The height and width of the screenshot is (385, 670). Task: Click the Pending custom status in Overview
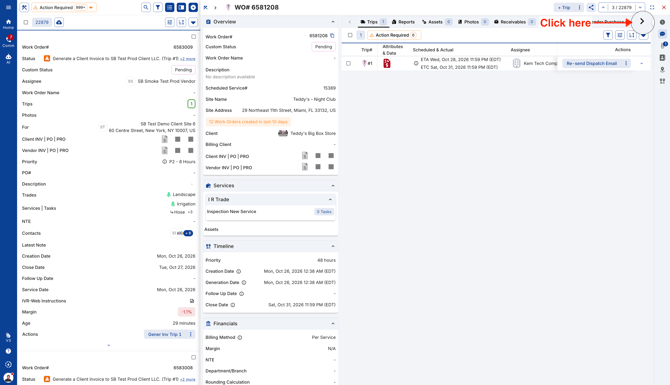[323, 47]
